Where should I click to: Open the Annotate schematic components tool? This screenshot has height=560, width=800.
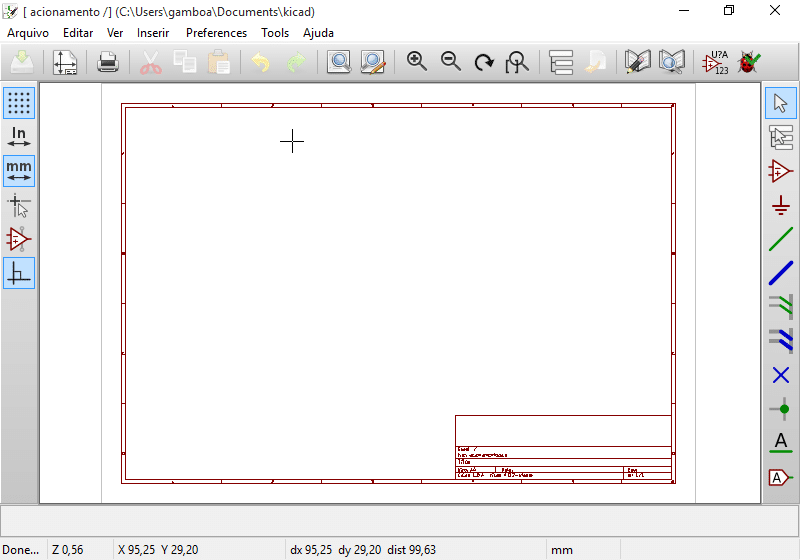[x=715, y=63]
